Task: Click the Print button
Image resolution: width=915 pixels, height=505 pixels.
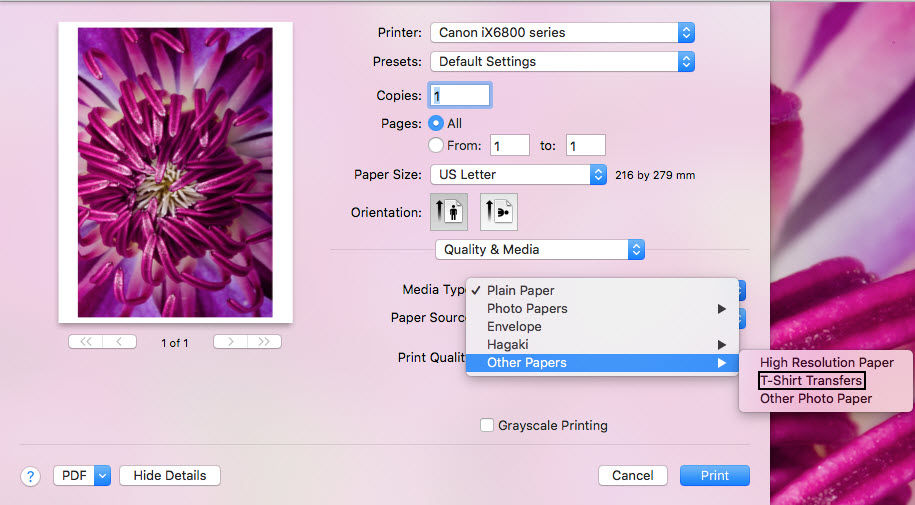Action: coord(714,476)
